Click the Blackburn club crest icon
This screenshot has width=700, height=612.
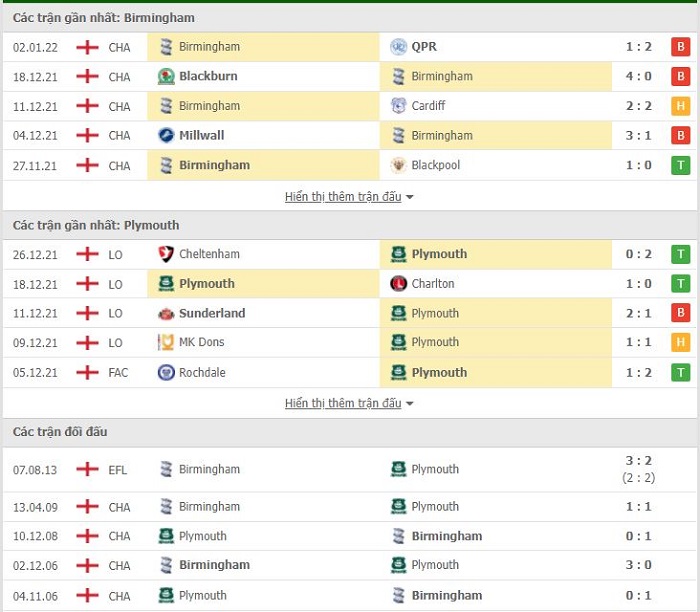tap(166, 76)
